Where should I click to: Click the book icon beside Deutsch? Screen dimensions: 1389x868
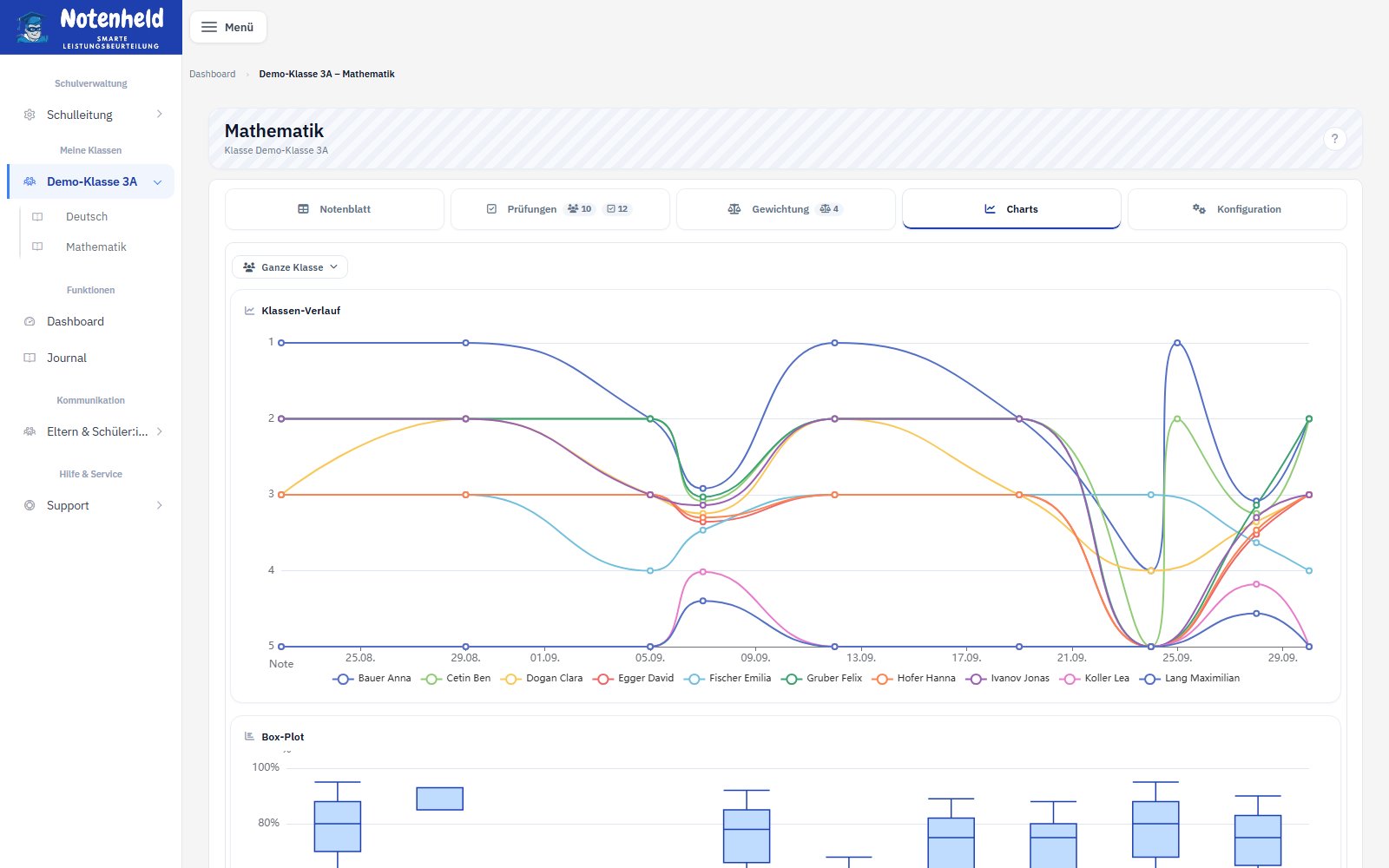[x=37, y=217]
